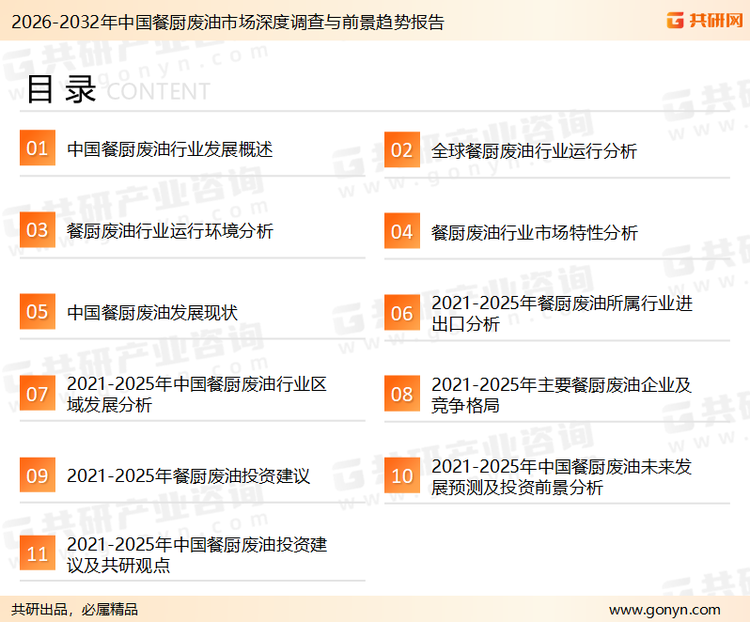The height and width of the screenshot is (622, 750).
Task: Open chapter 餐厨废油行业运行环境分析
Action: point(170,231)
